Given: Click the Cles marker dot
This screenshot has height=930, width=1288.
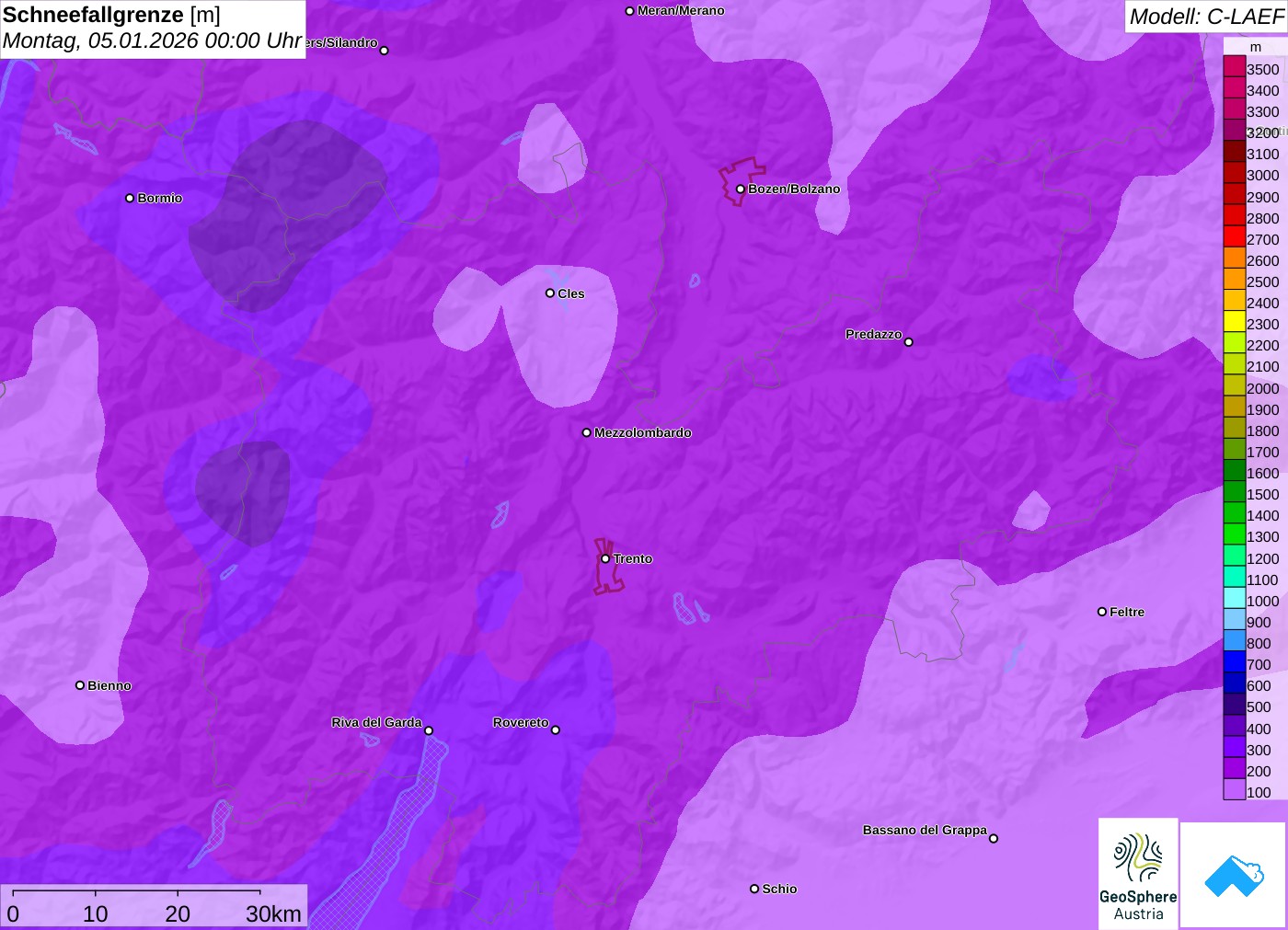Looking at the screenshot, I should click(550, 293).
